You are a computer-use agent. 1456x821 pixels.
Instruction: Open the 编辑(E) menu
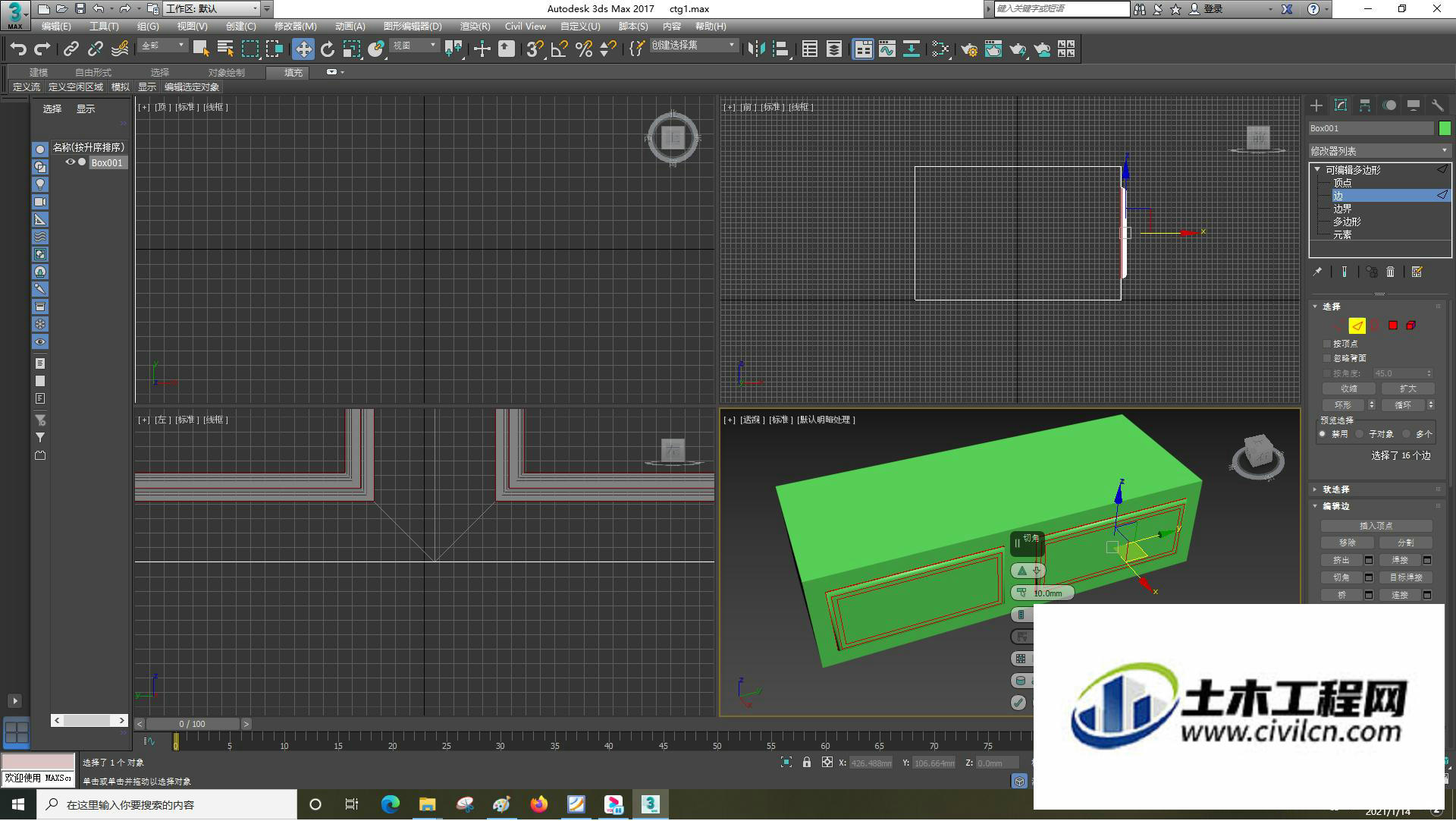click(x=56, y=27)
